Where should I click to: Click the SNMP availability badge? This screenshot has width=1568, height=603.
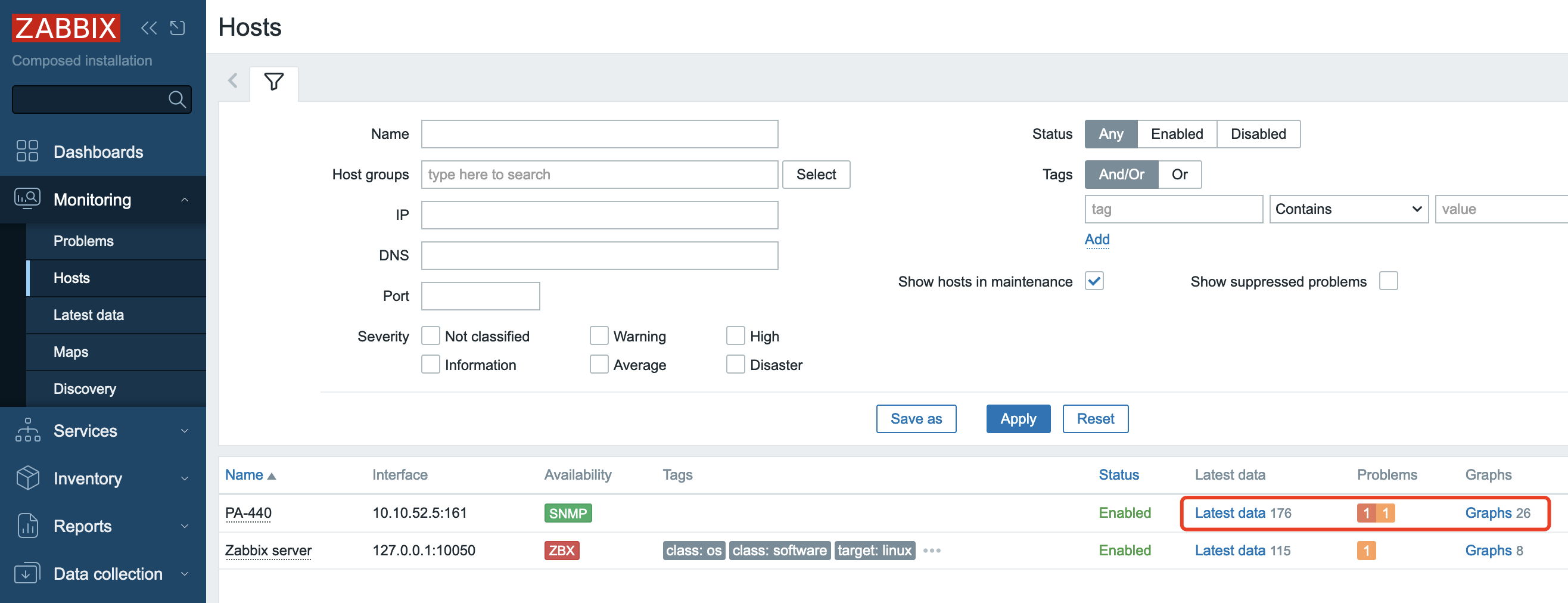click(568, 513)
